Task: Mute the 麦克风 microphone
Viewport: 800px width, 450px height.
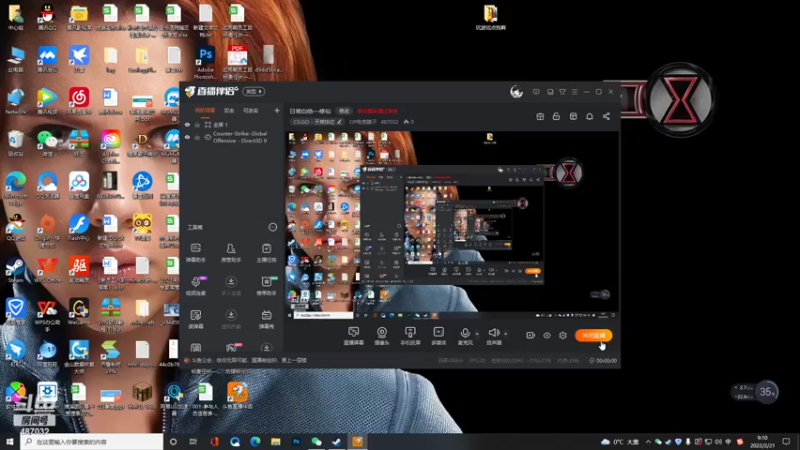Action: point(465,336)
